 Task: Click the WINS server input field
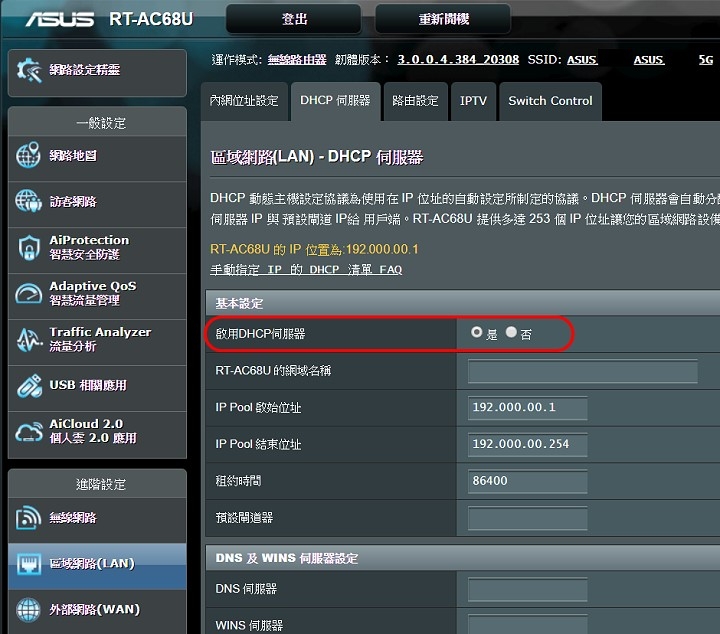pos(528,624)
